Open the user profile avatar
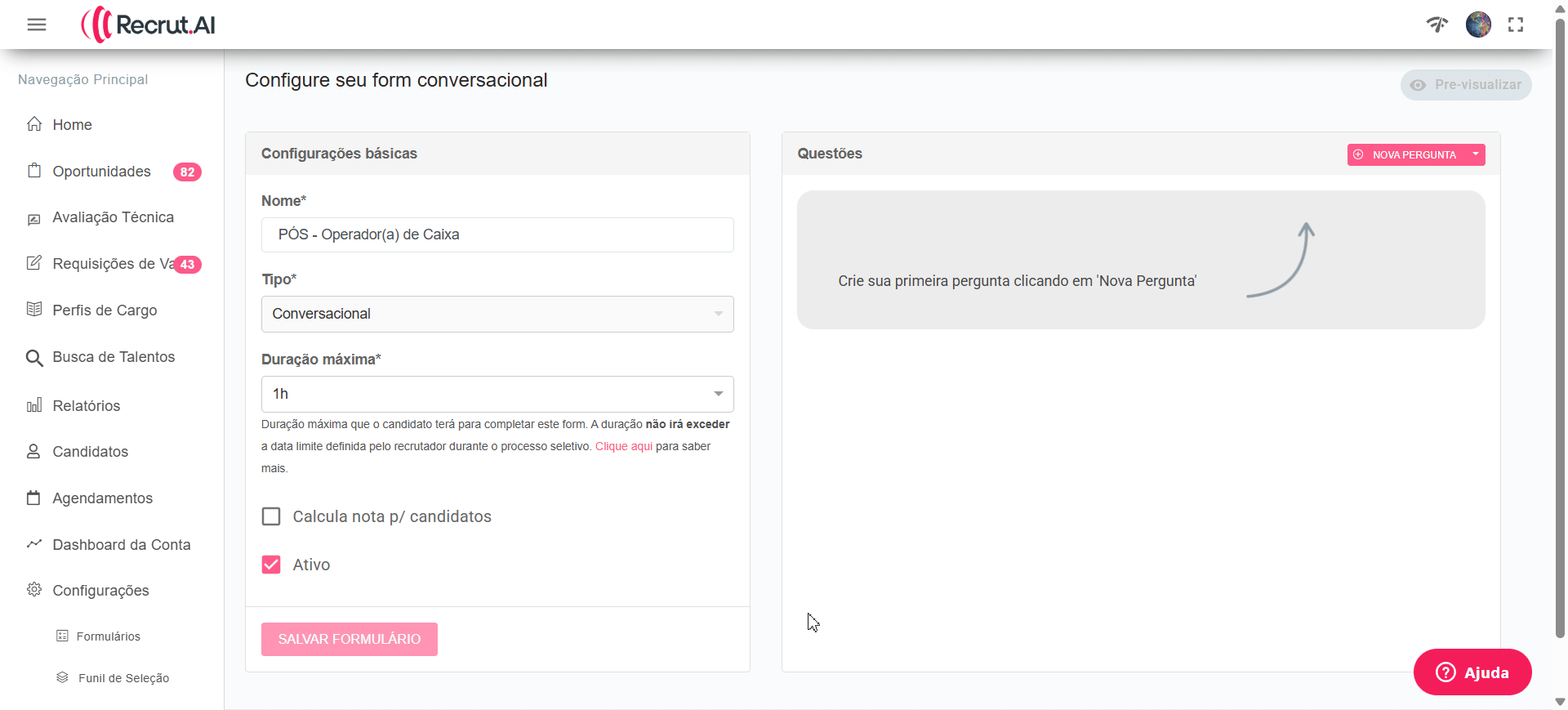 (1478, 25)
